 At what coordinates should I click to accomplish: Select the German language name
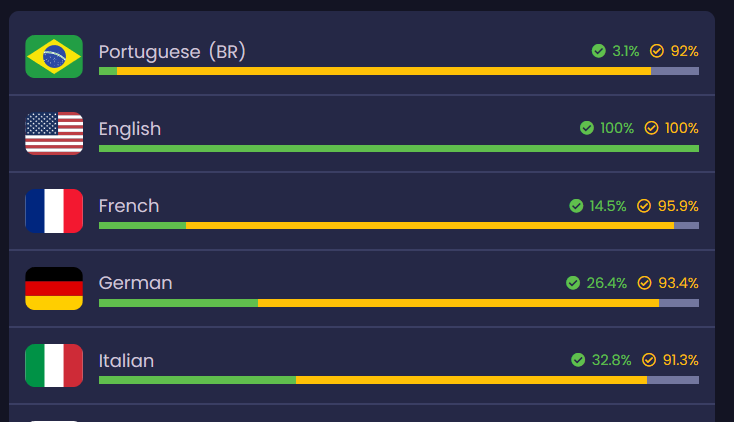pos(135,283)
